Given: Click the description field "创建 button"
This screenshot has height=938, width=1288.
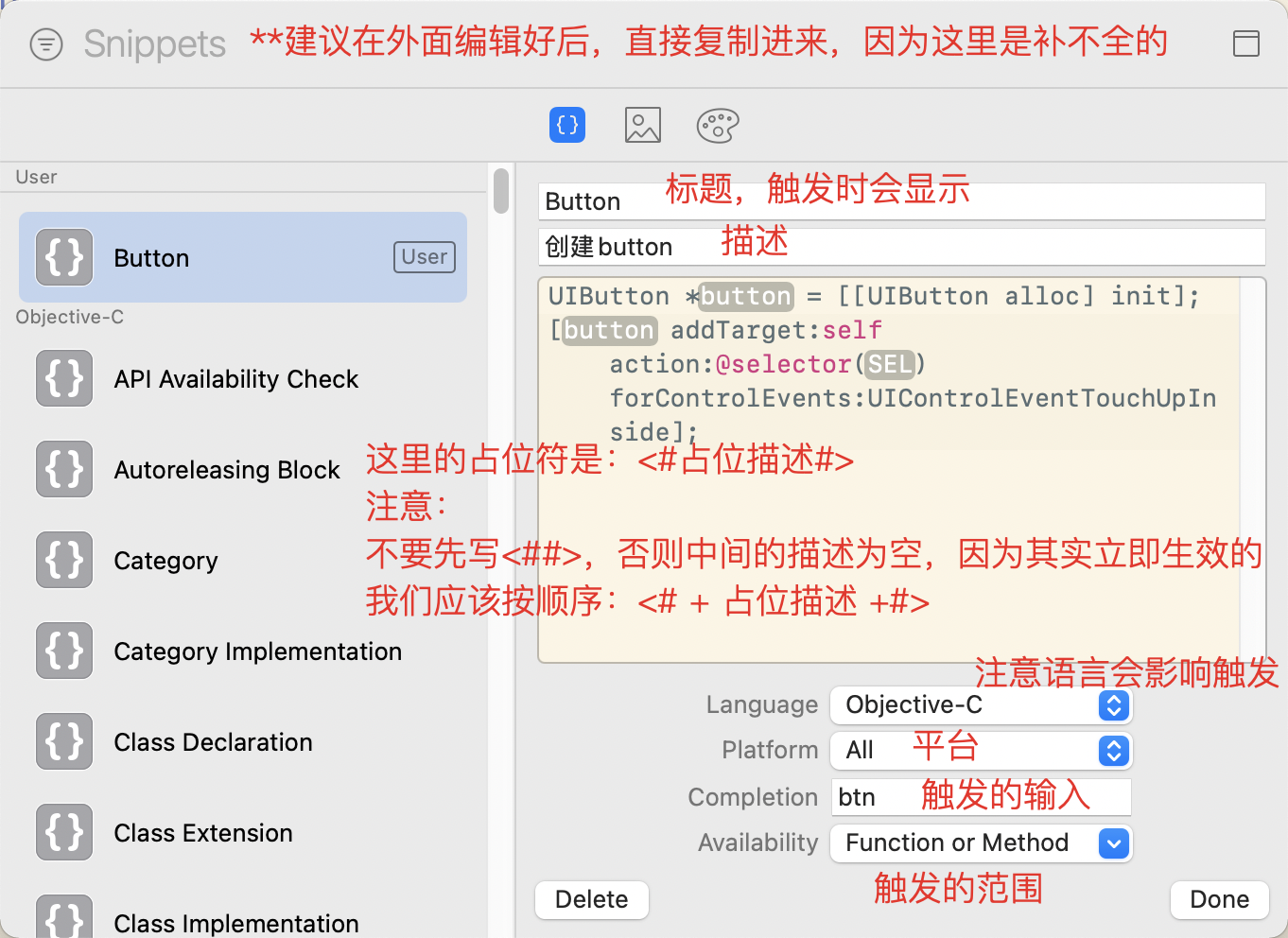Looking at the screenshot, I should click(x=901, y=247).
